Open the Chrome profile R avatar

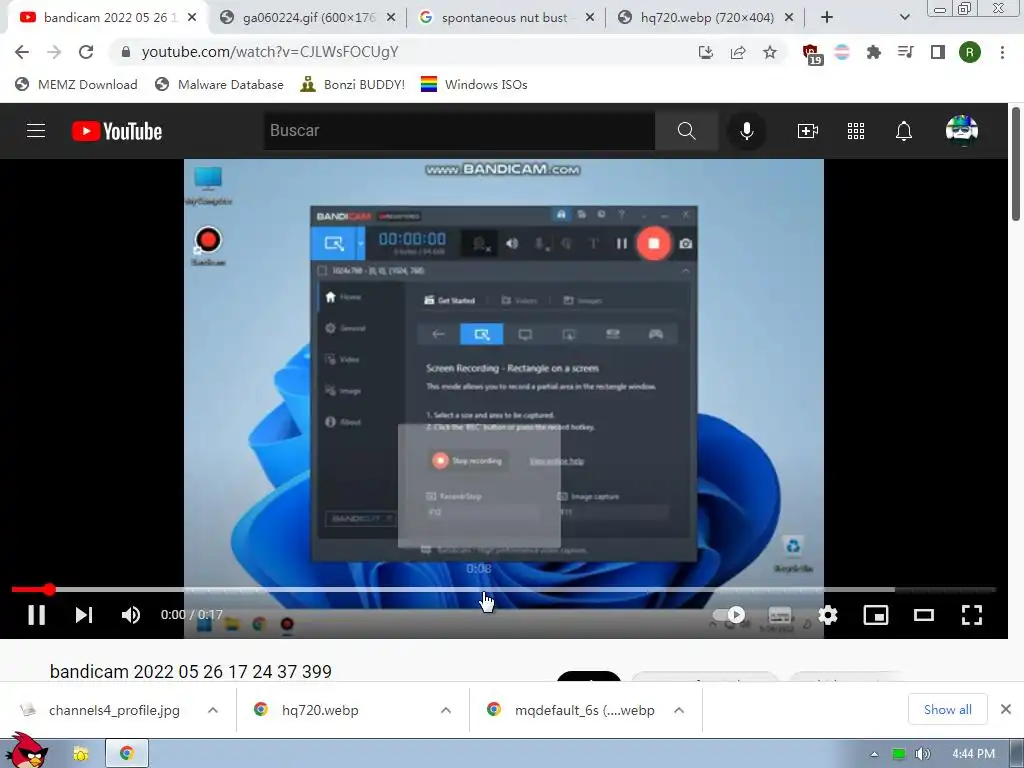pos(970,52)
